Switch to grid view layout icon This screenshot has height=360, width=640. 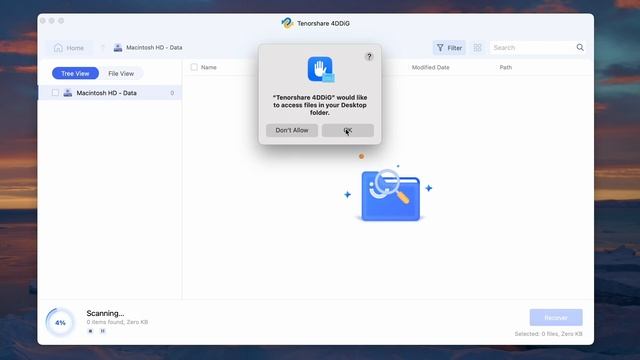click(x=477, y=48)
